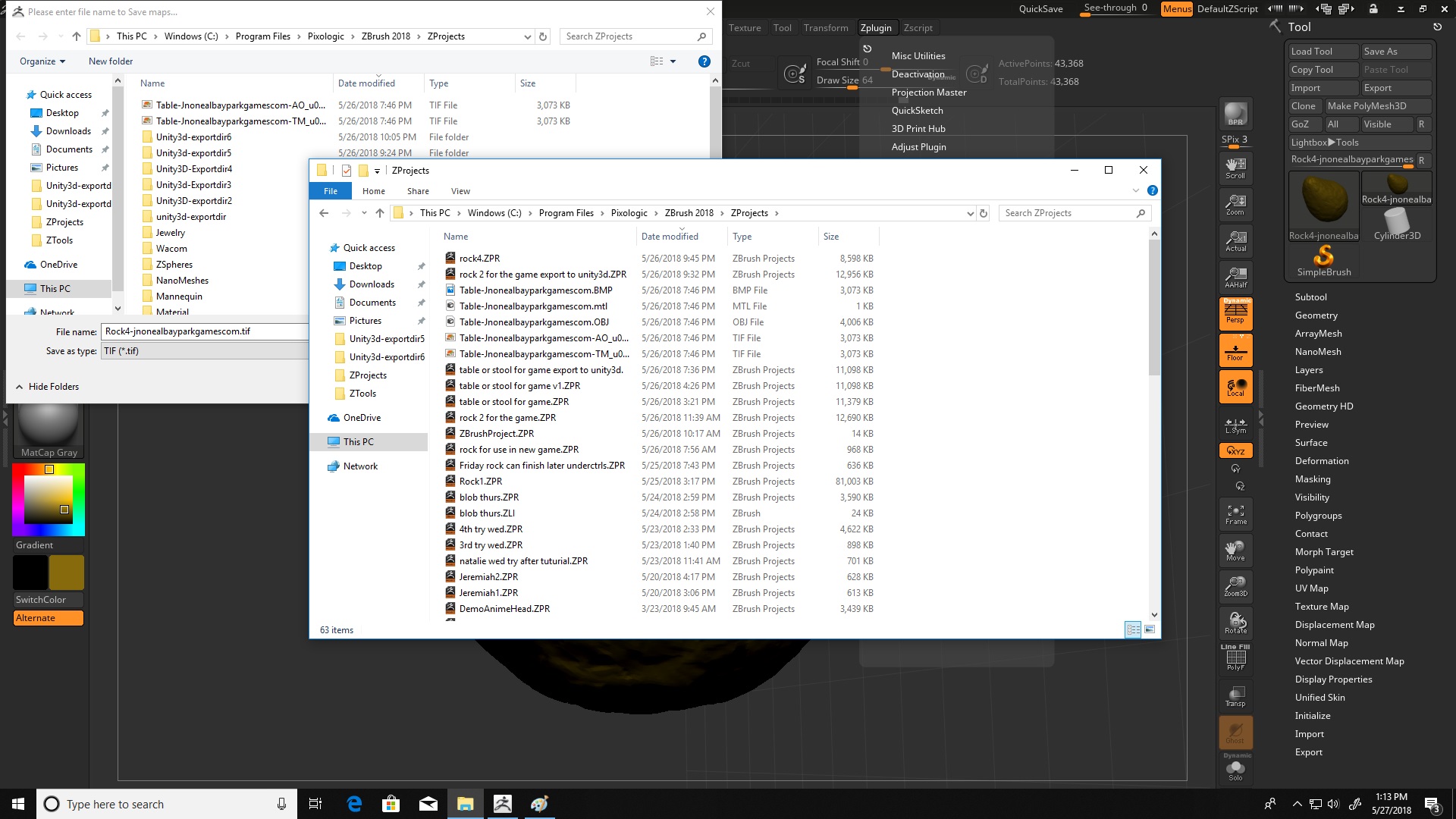The width and height of the screenshot is (1456, 819).
Task: Click the Load Tool button
Action: pyautogui.click(x=1323, y=52)
